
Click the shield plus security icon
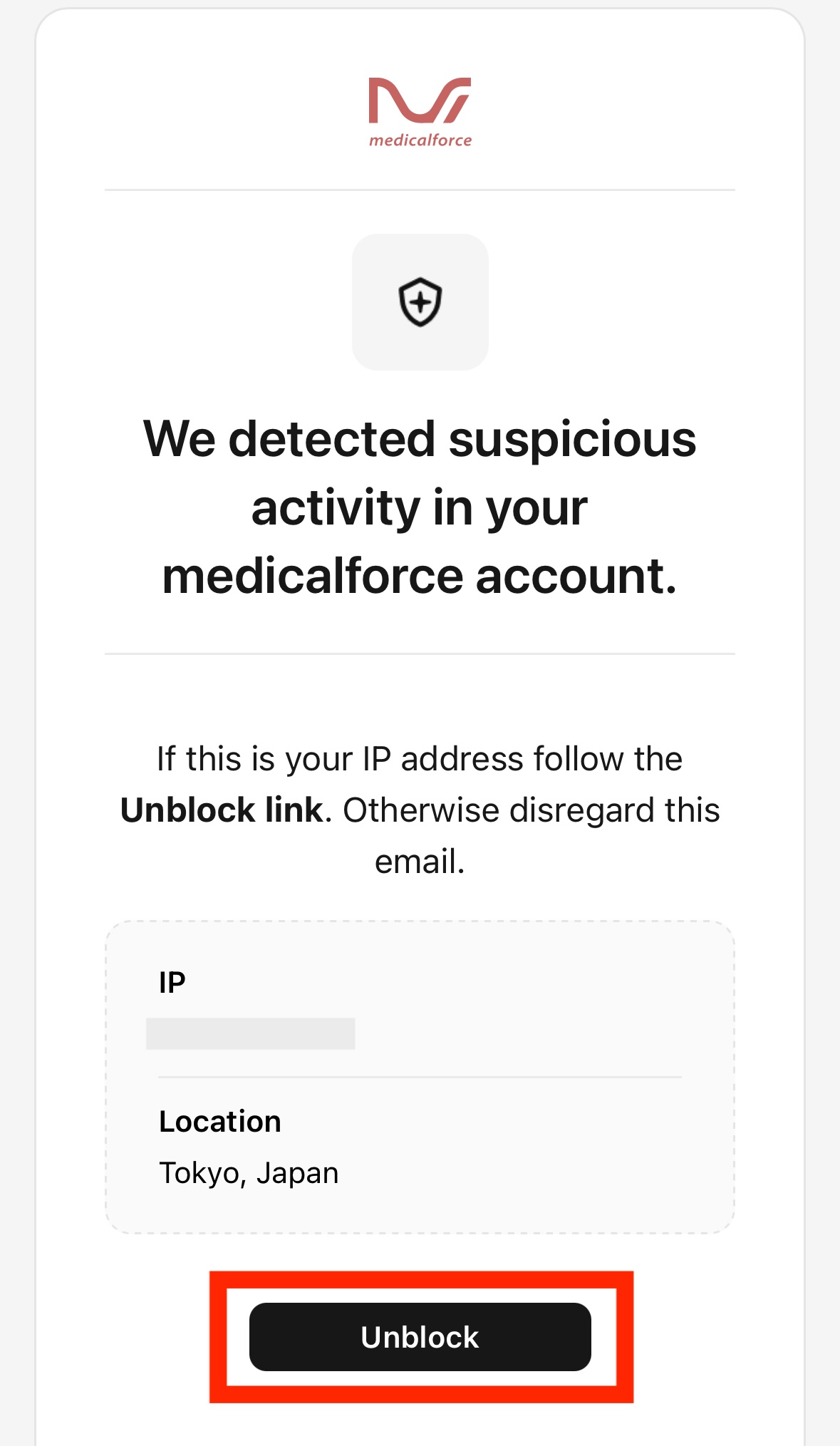click(420, 301)
